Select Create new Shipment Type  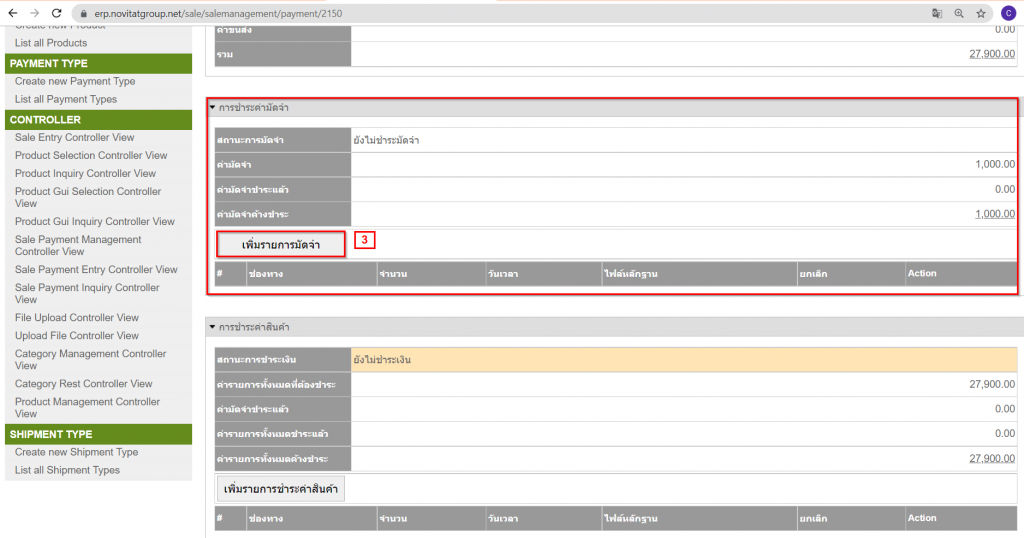(76, 452)
